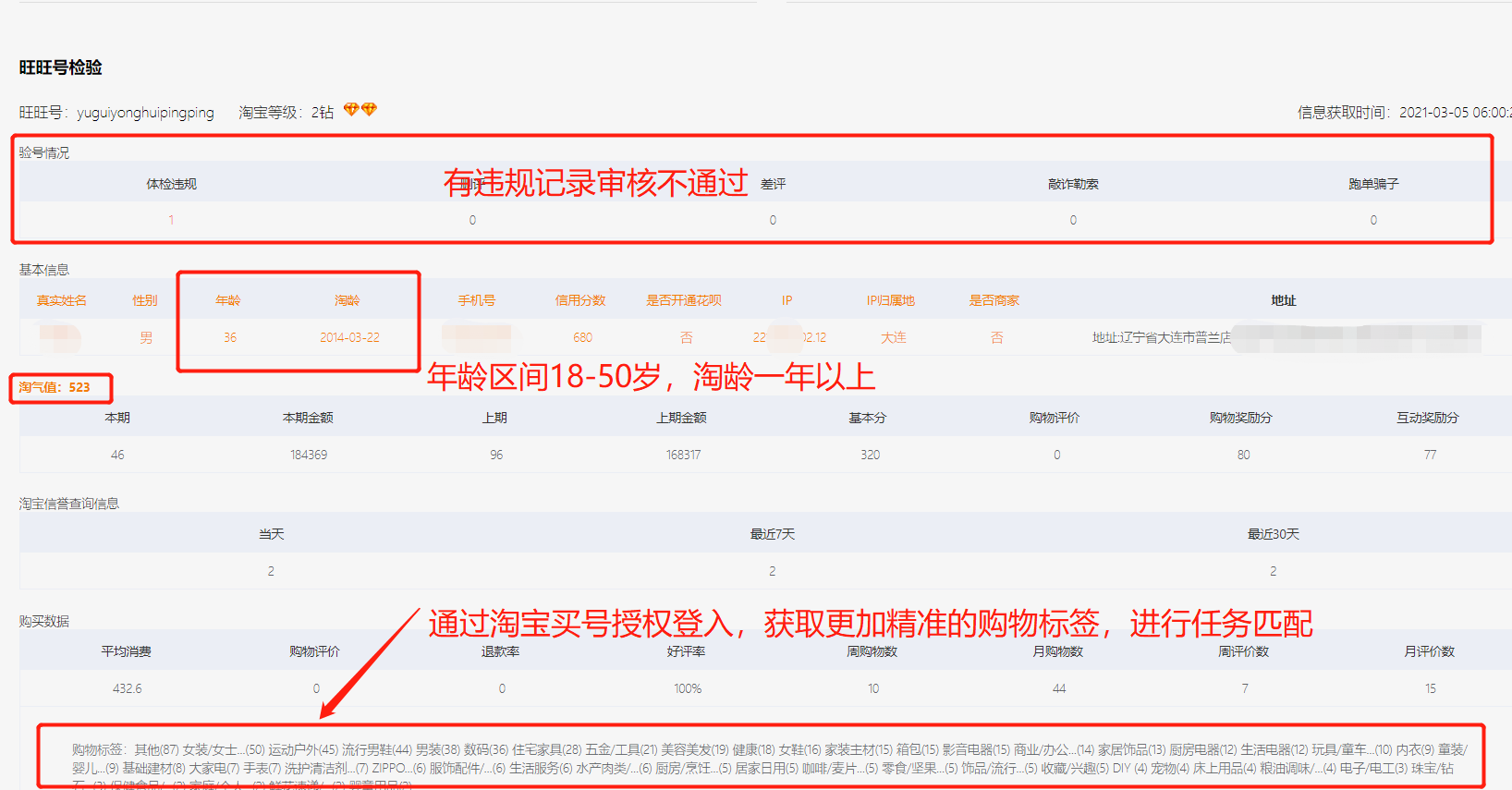1512x790 pixels.
Task: Click the 基本信息 section title
Action: click(x=44, y=270)
